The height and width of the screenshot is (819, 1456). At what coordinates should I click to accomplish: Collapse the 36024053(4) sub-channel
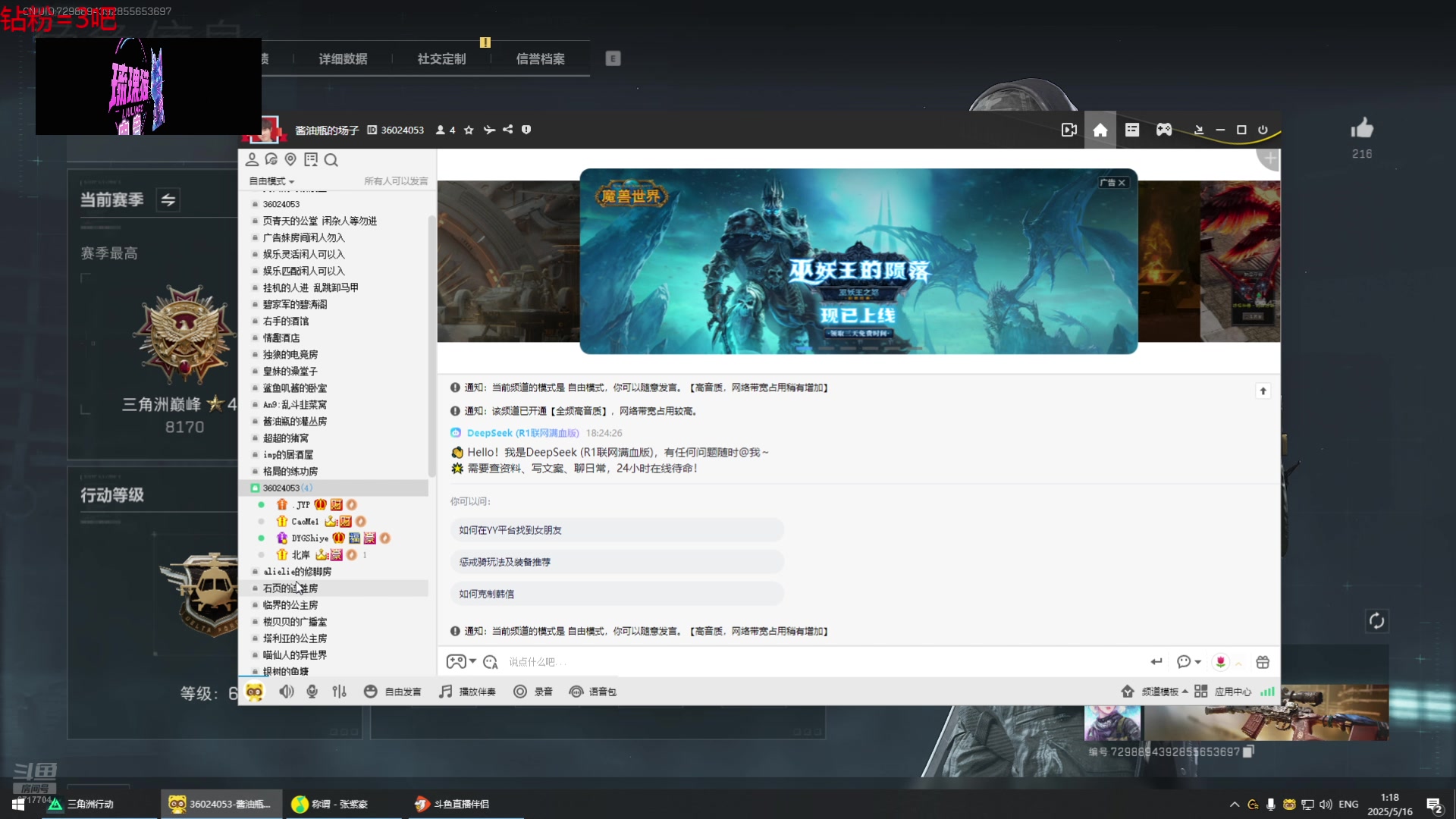coord(334,488)
